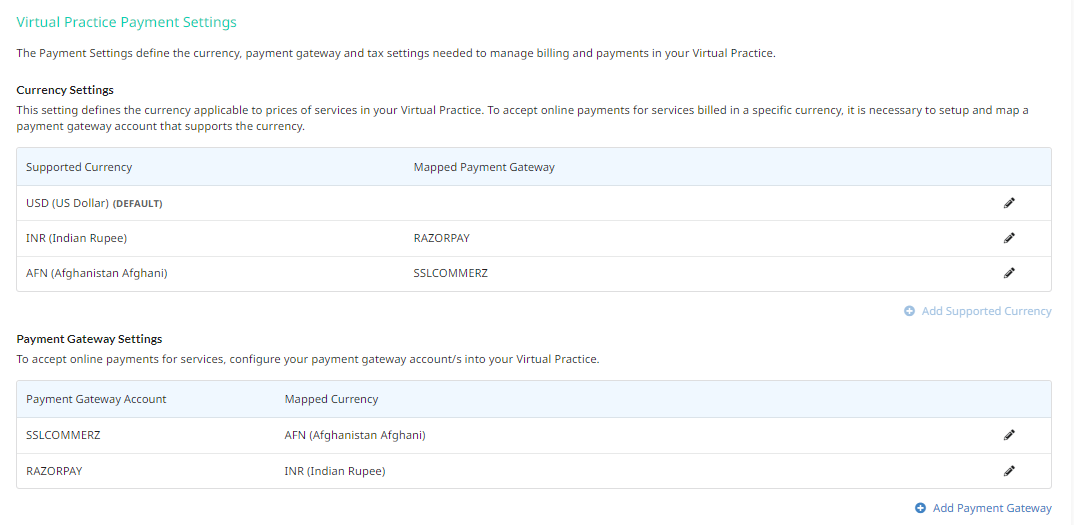Screen dimensions: 1074x525
Task: Click the Payment Gateway Account column header
Action: click(96, 399)
